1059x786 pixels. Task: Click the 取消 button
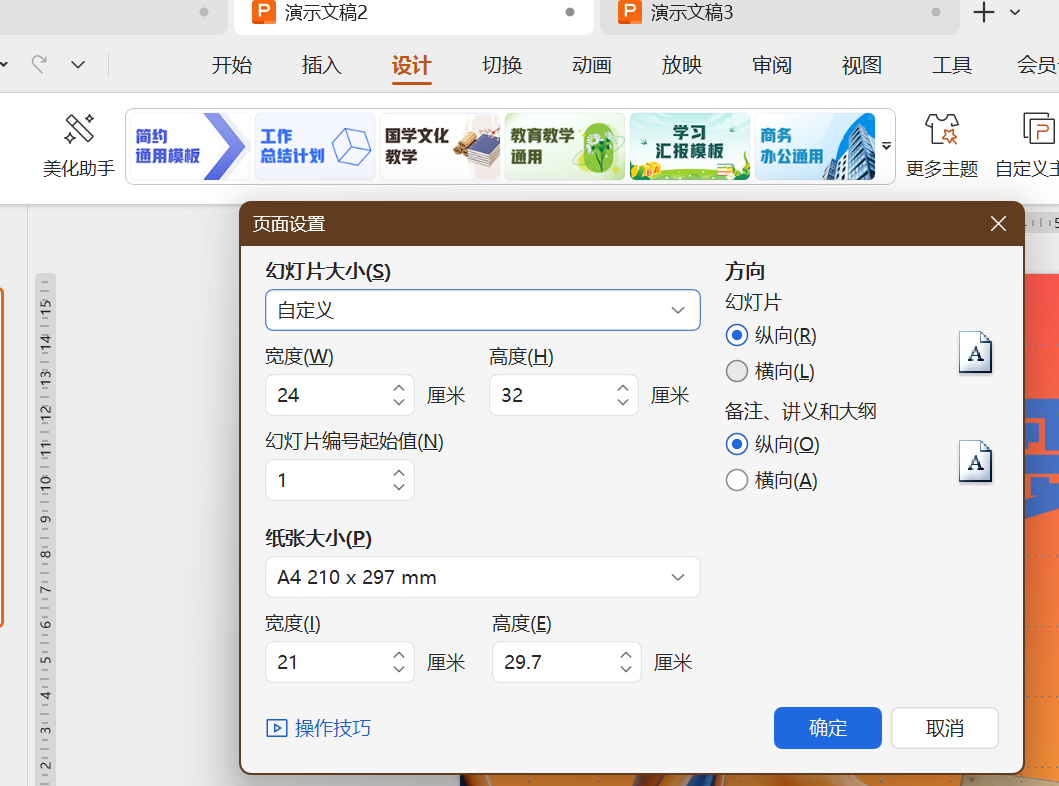click(x=944, y=728)
